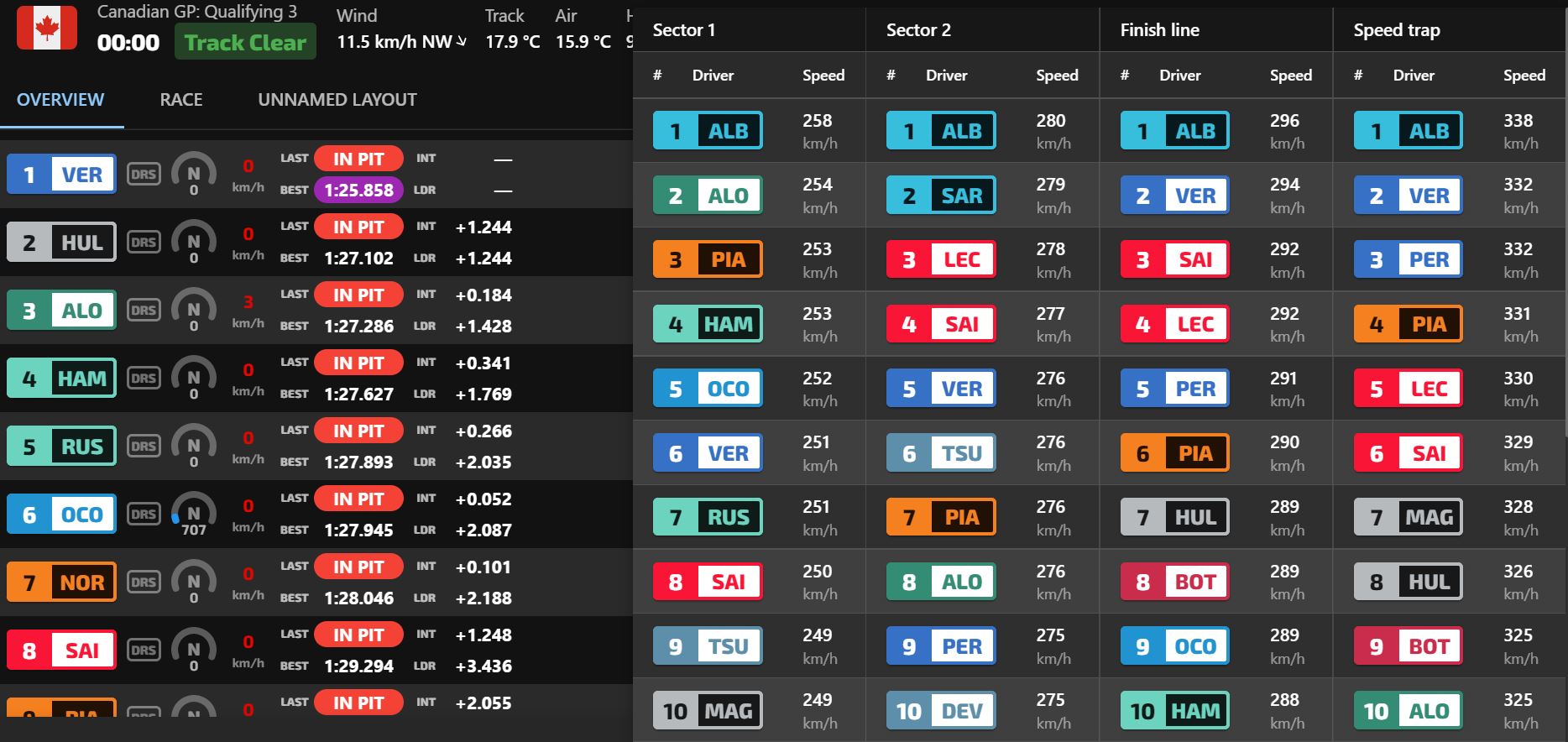1568x742 pixels.
Task: Switch to the OVERVIEW tab
Action: (60, 100)
